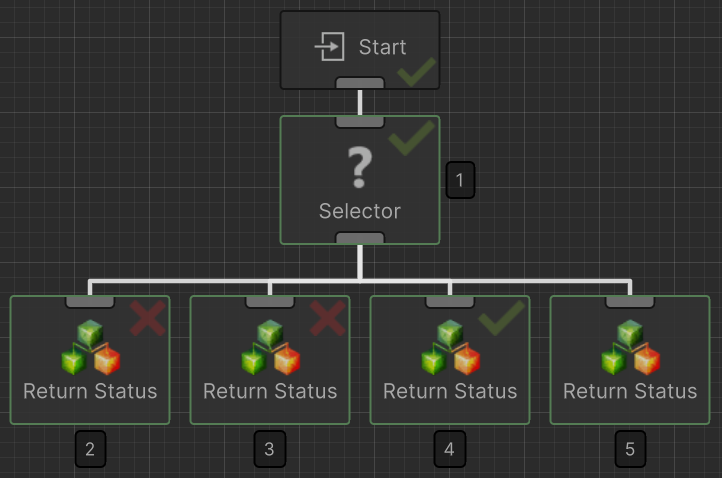Click red X failure mark above badge 2
This screenshot has width=722, height=478.
[147, 319]
